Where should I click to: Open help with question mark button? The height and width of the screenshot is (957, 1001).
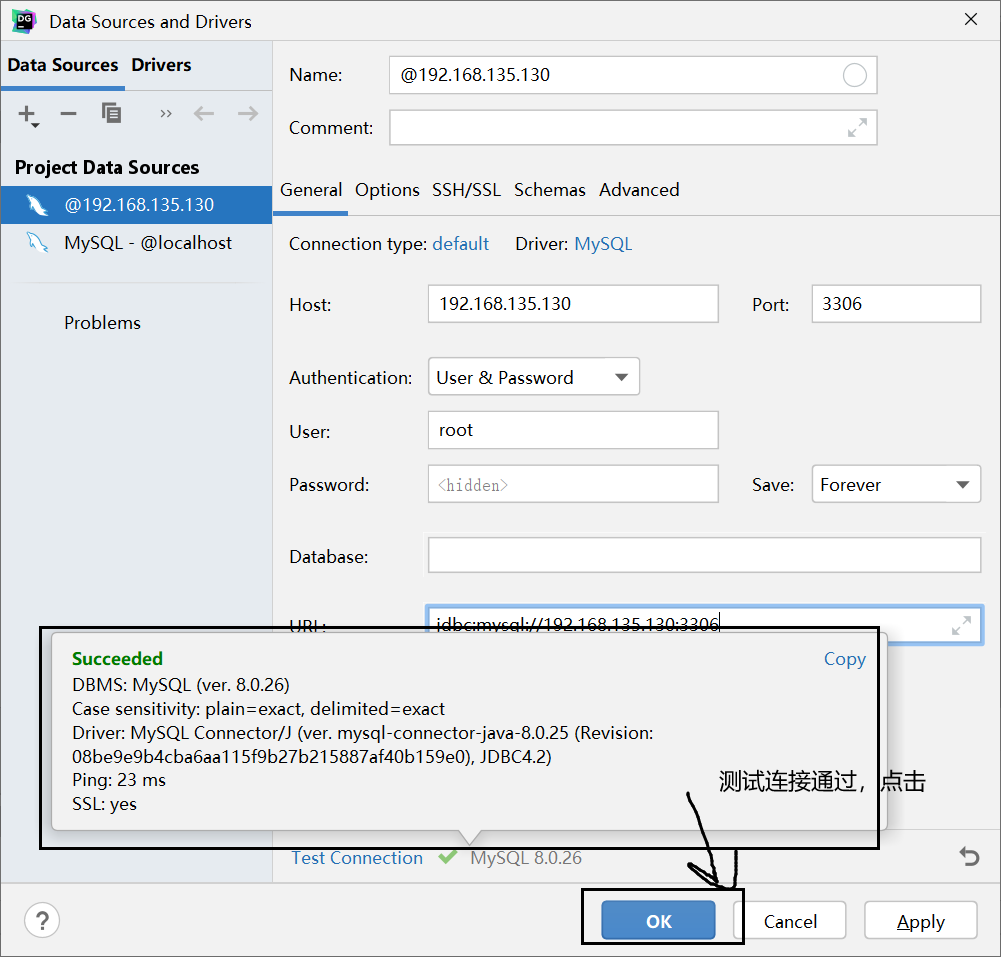point(42,921)
